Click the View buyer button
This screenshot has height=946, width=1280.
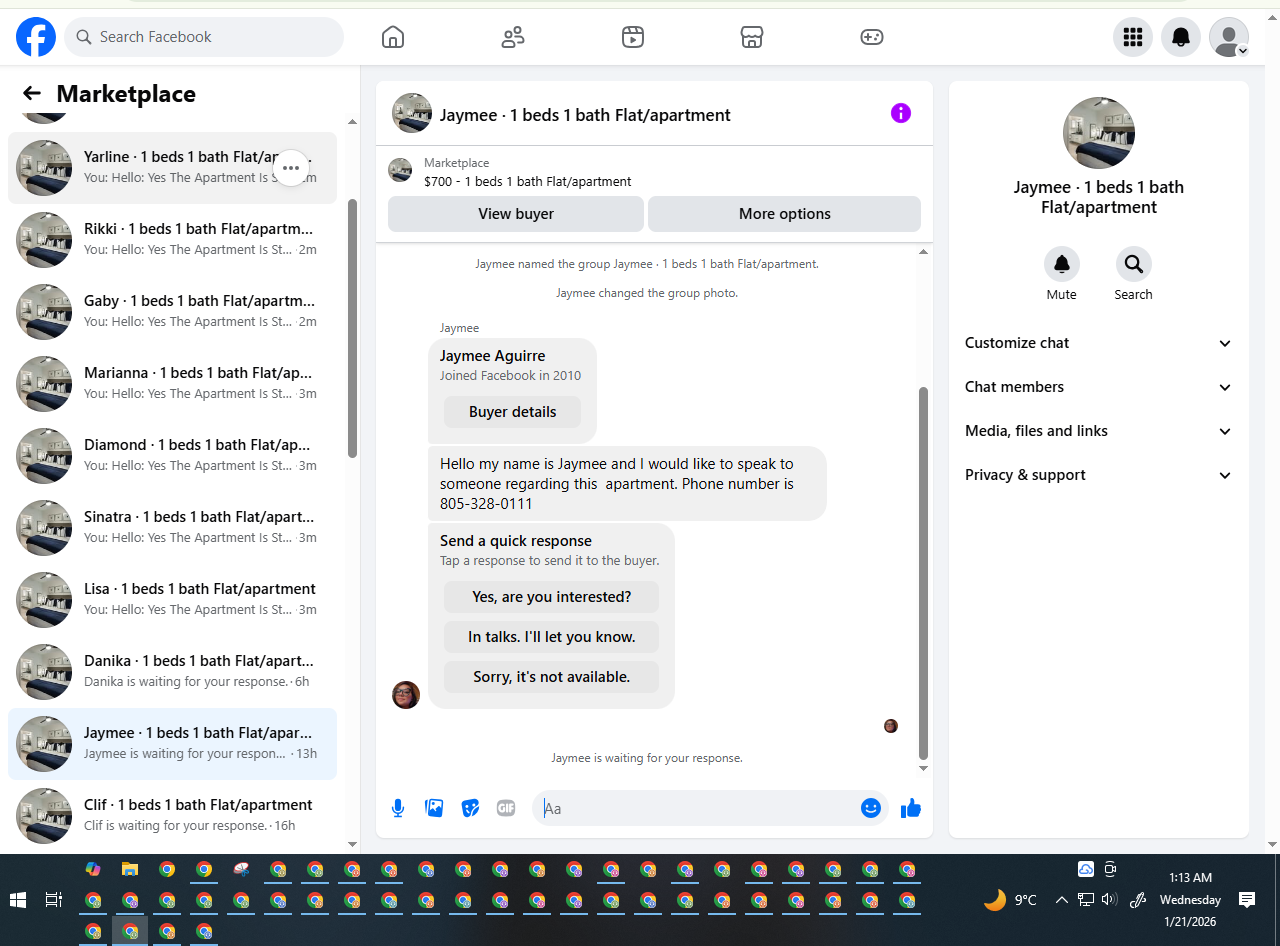516,214
